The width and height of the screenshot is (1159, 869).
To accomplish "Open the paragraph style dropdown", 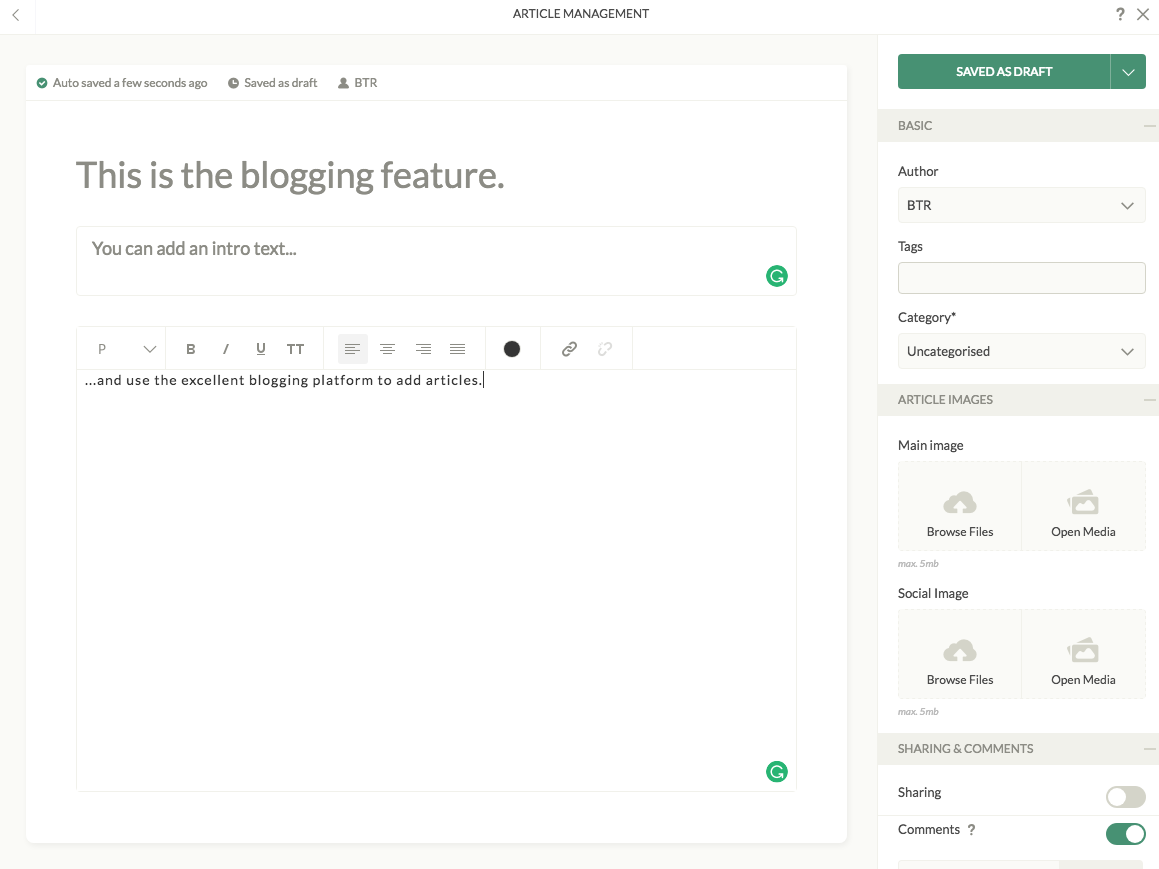I will tap(126, 349).
